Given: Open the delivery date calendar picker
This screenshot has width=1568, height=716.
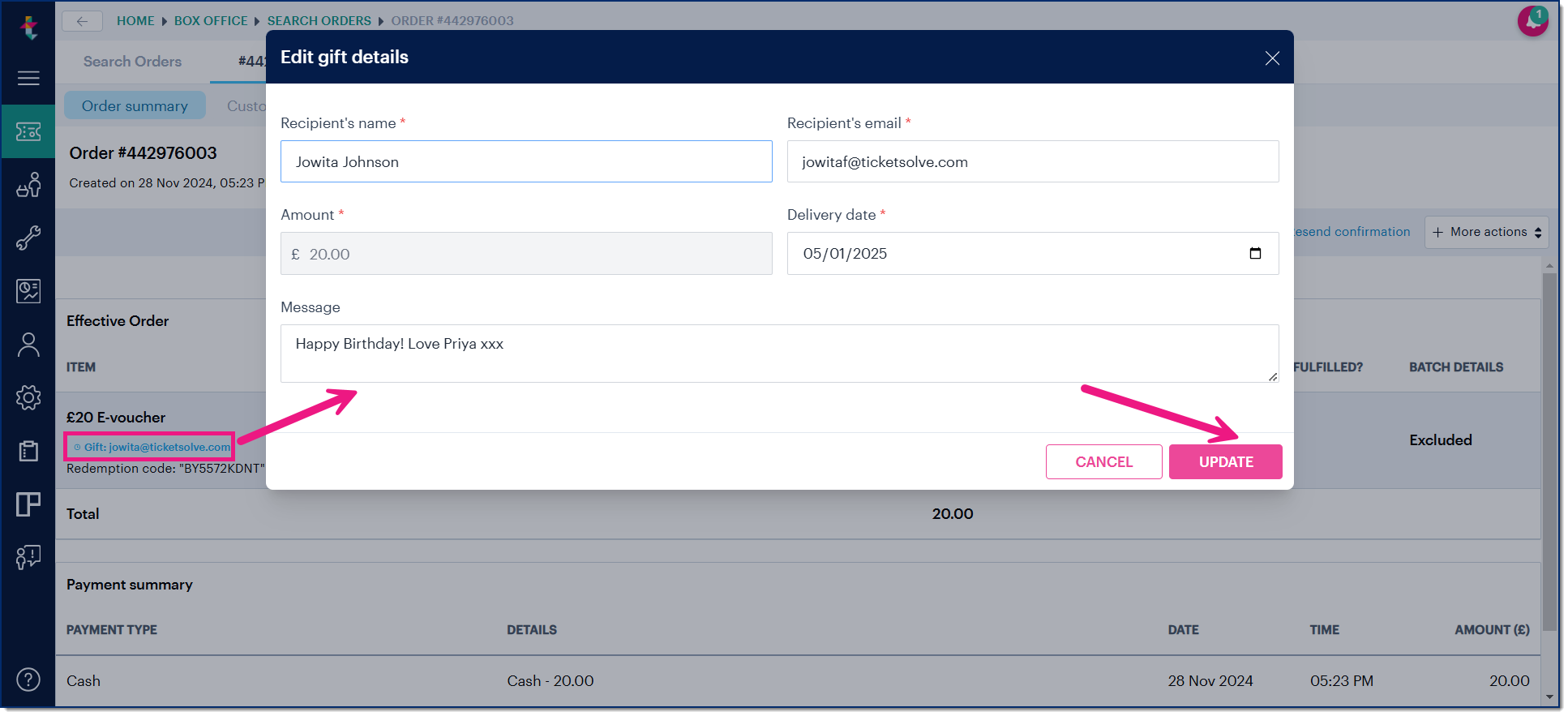Looking at the screenshot, I should click(x=1255, y=254).
